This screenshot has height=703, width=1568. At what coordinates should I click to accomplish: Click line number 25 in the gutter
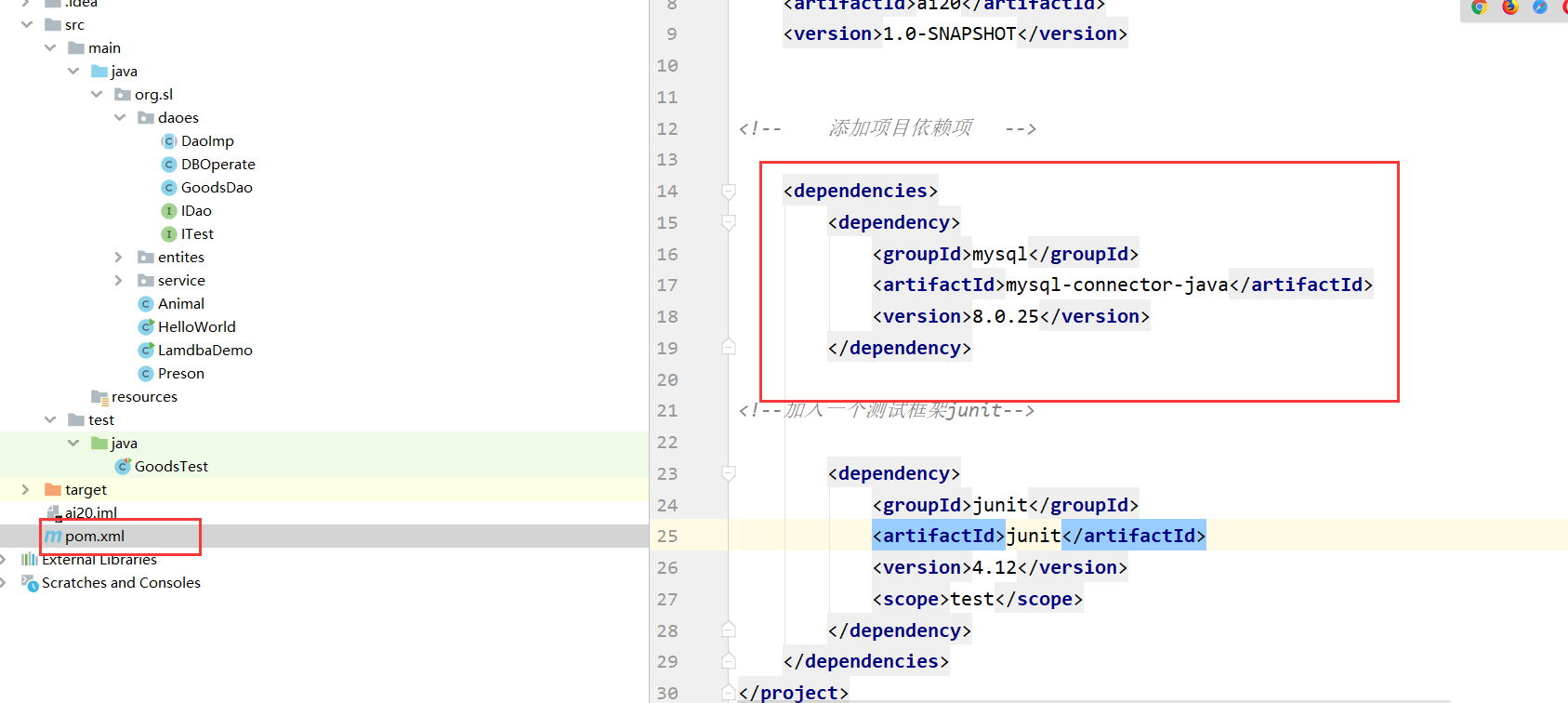click(667, 536)
